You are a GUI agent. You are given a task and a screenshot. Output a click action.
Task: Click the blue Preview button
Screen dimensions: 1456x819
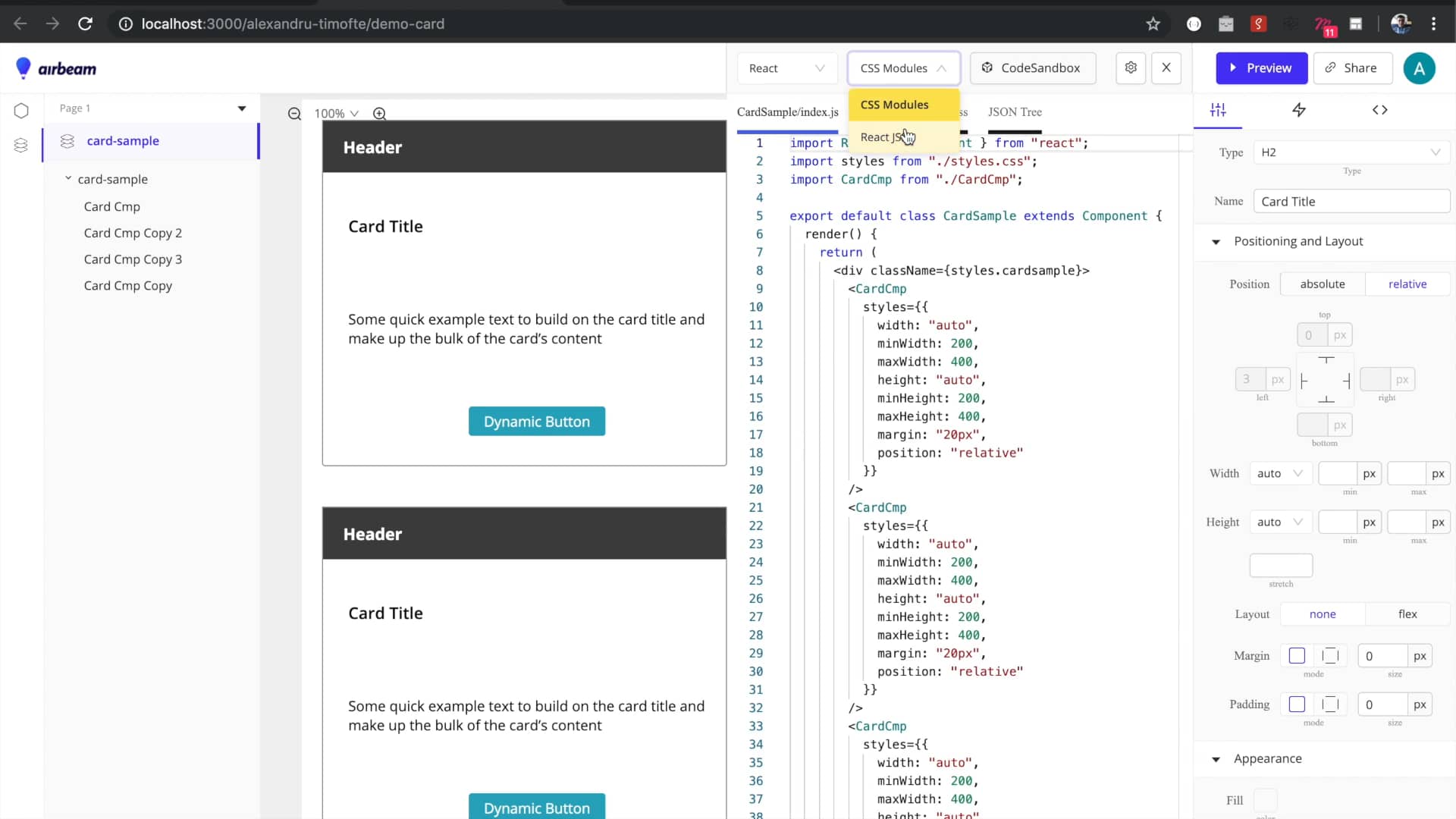click(x=1261, y=68)
